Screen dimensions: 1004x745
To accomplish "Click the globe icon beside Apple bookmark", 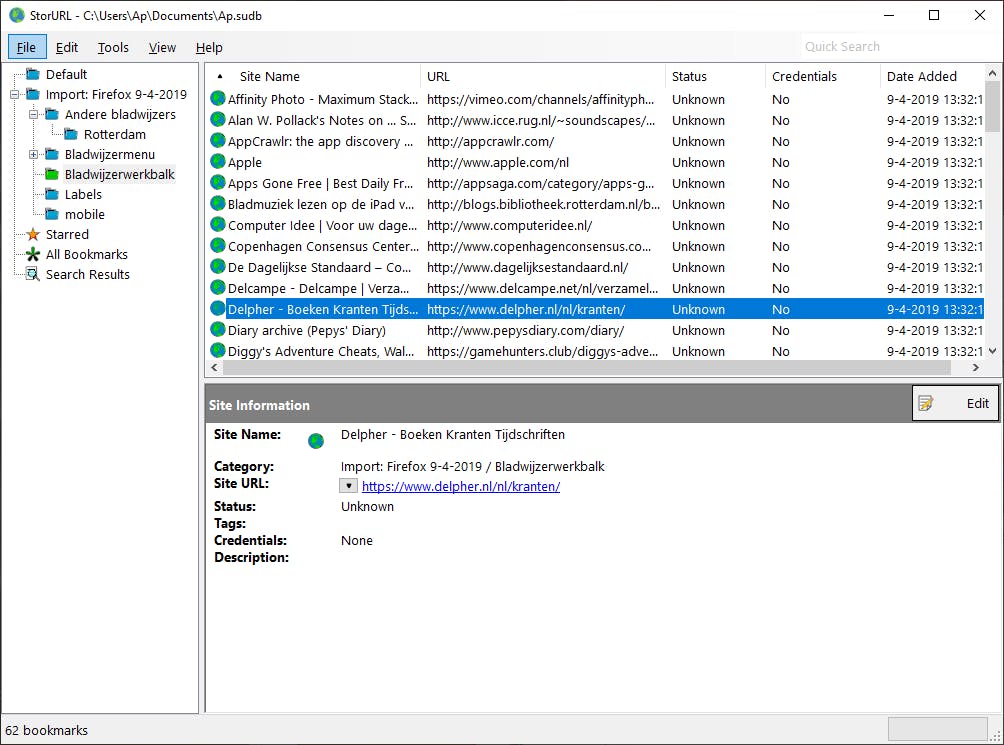I will tap(218, 162).
